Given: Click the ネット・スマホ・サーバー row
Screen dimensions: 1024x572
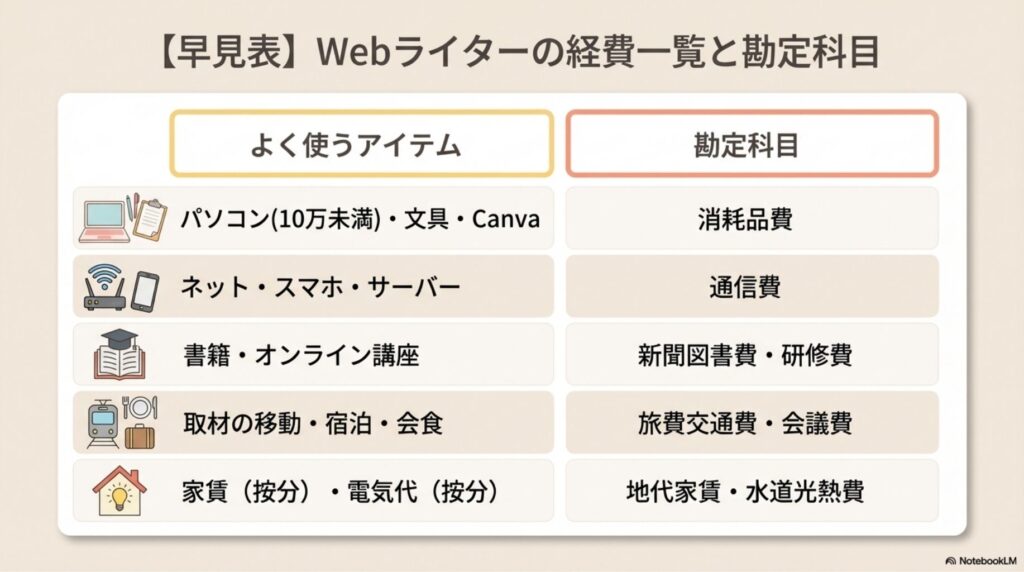Looking at the screenshot, I should click(x=320, y=287).
